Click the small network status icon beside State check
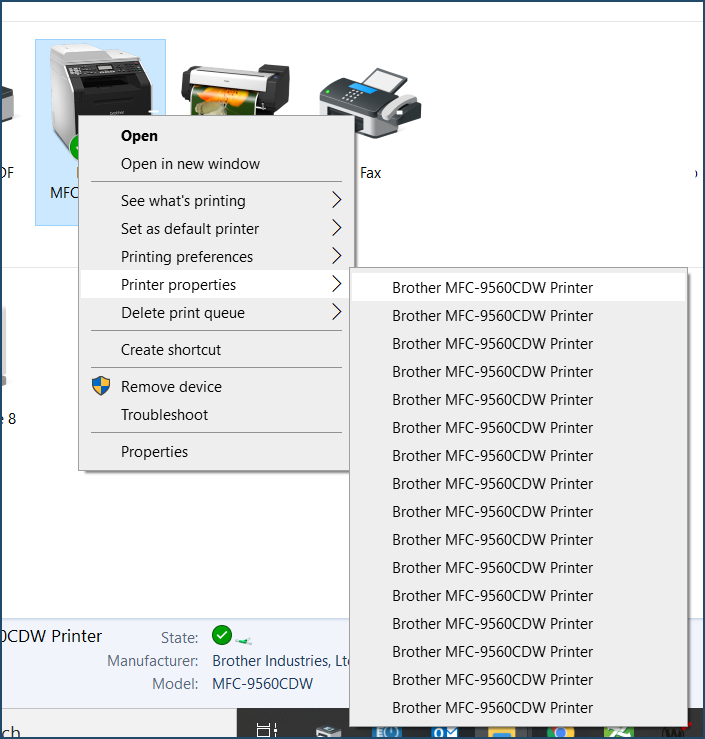This screenshot has height=739, width=705. (244, 640)
